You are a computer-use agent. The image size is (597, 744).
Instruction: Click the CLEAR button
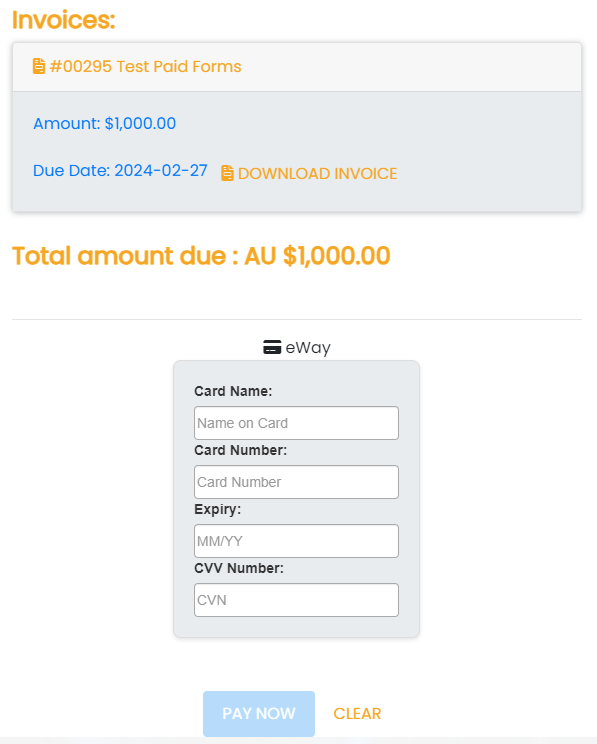point(357,714)
